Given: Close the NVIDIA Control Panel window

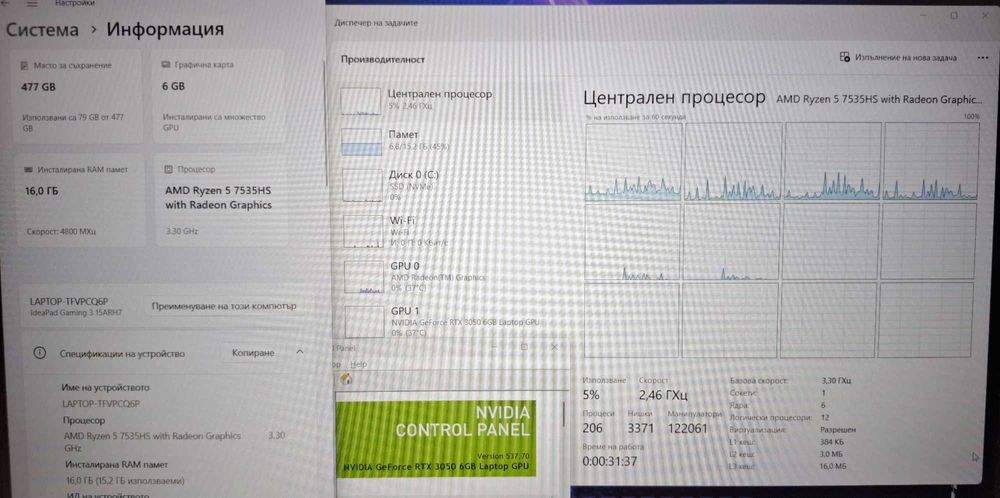Looking at the screenshot, I should 554,347.
